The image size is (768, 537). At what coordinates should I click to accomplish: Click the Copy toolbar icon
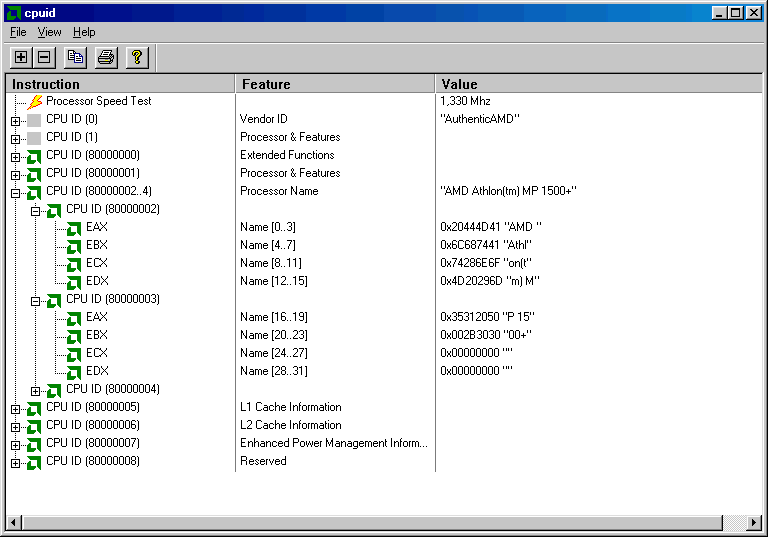[75, 57]
